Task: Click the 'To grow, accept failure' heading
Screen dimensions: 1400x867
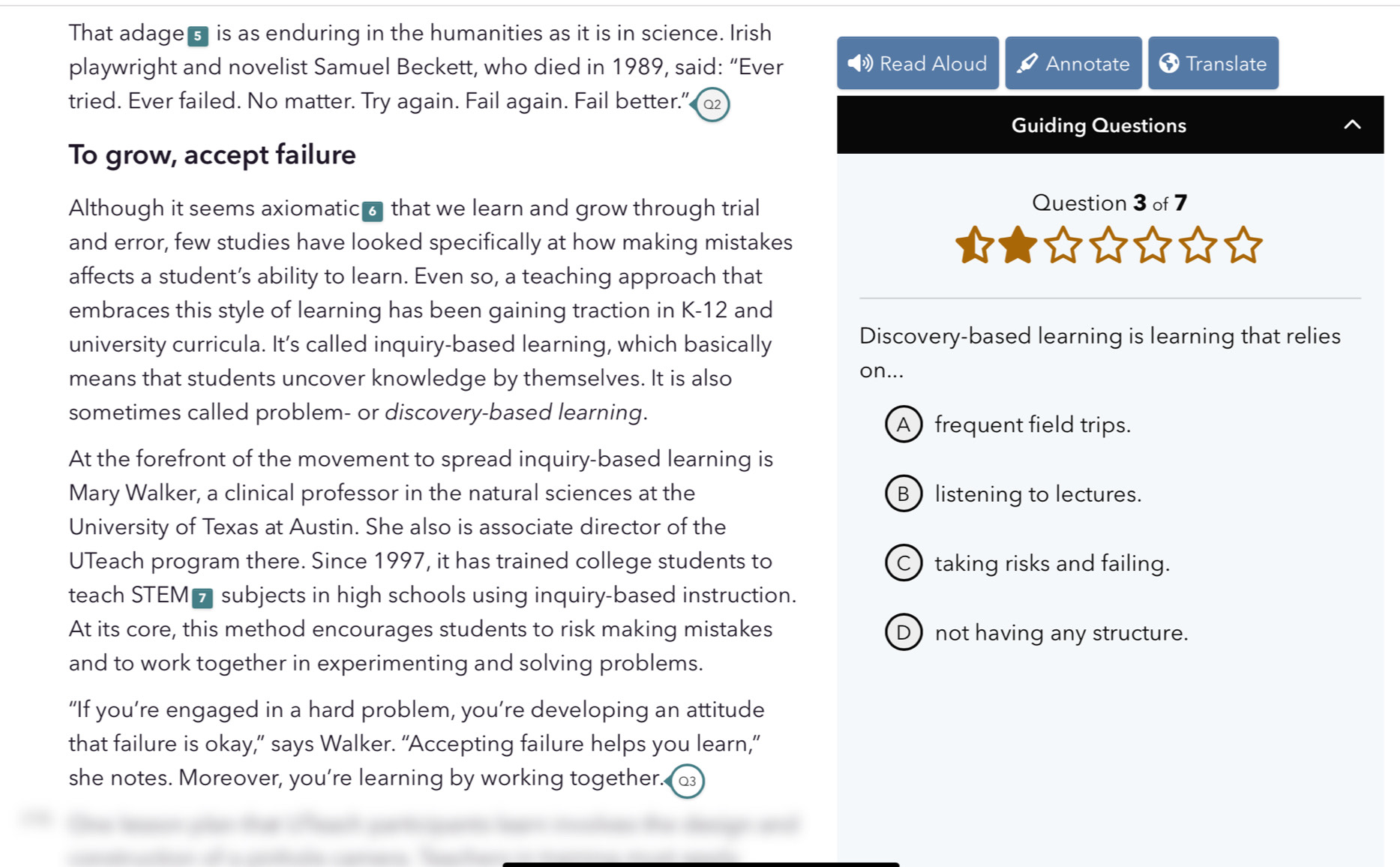Action: pos(212,154)
